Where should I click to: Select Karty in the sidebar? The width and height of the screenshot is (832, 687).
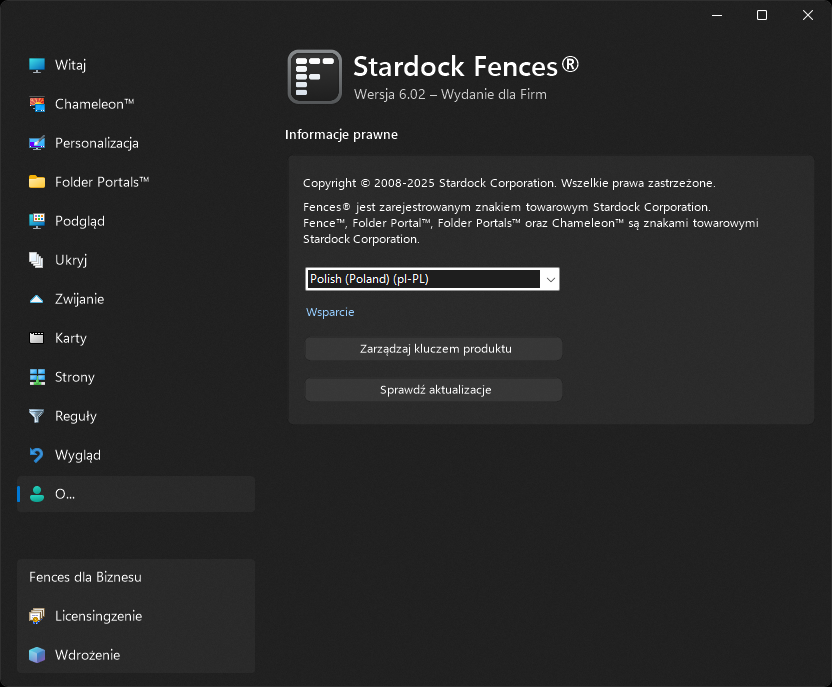pyautogui.click(x=136, y=338)
